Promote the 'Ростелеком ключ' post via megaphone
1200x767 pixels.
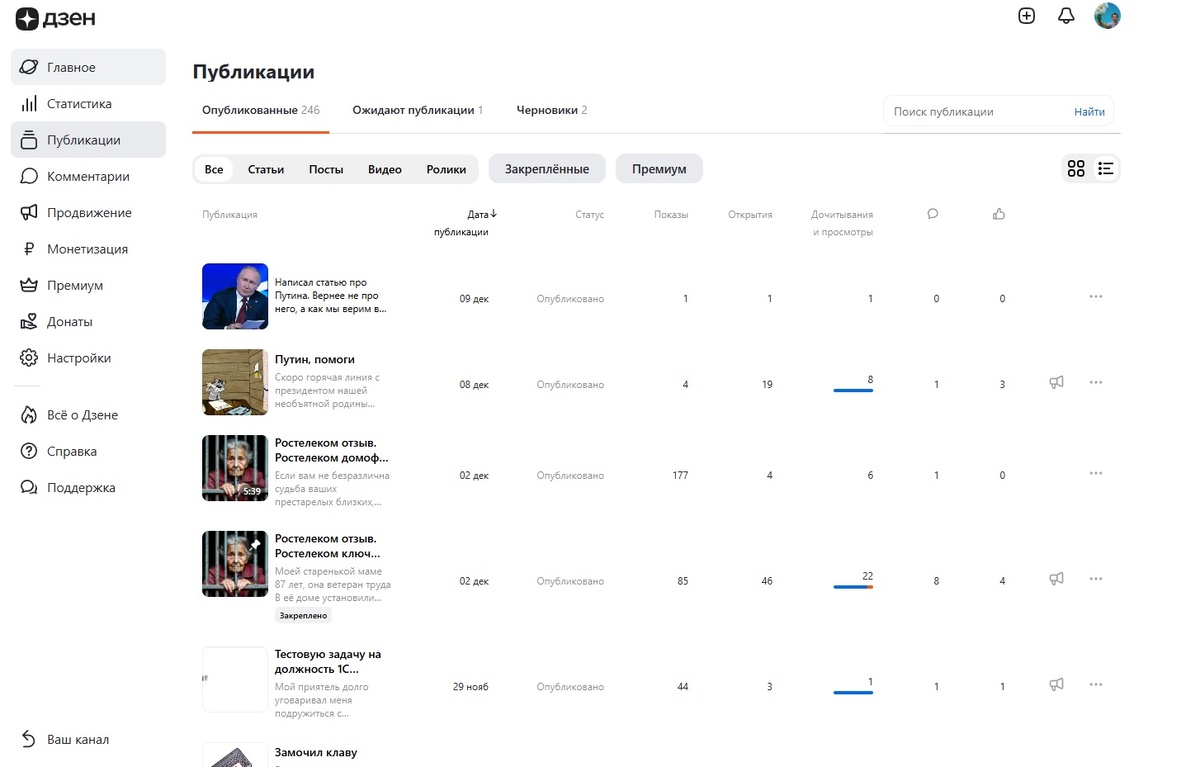pos(1056,579)
